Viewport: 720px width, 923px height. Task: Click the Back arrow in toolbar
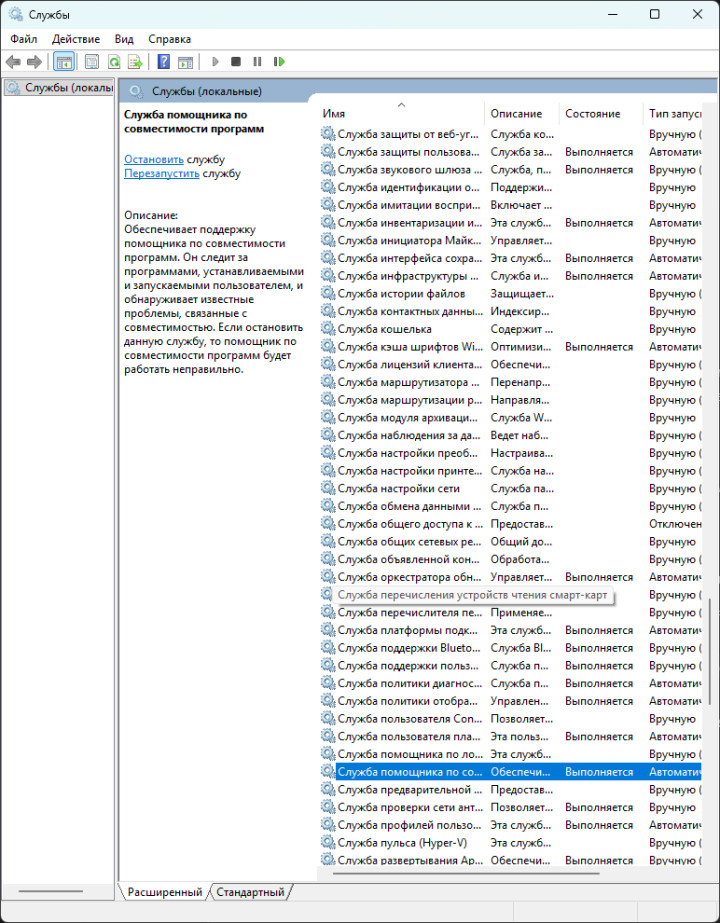[13, 62]
